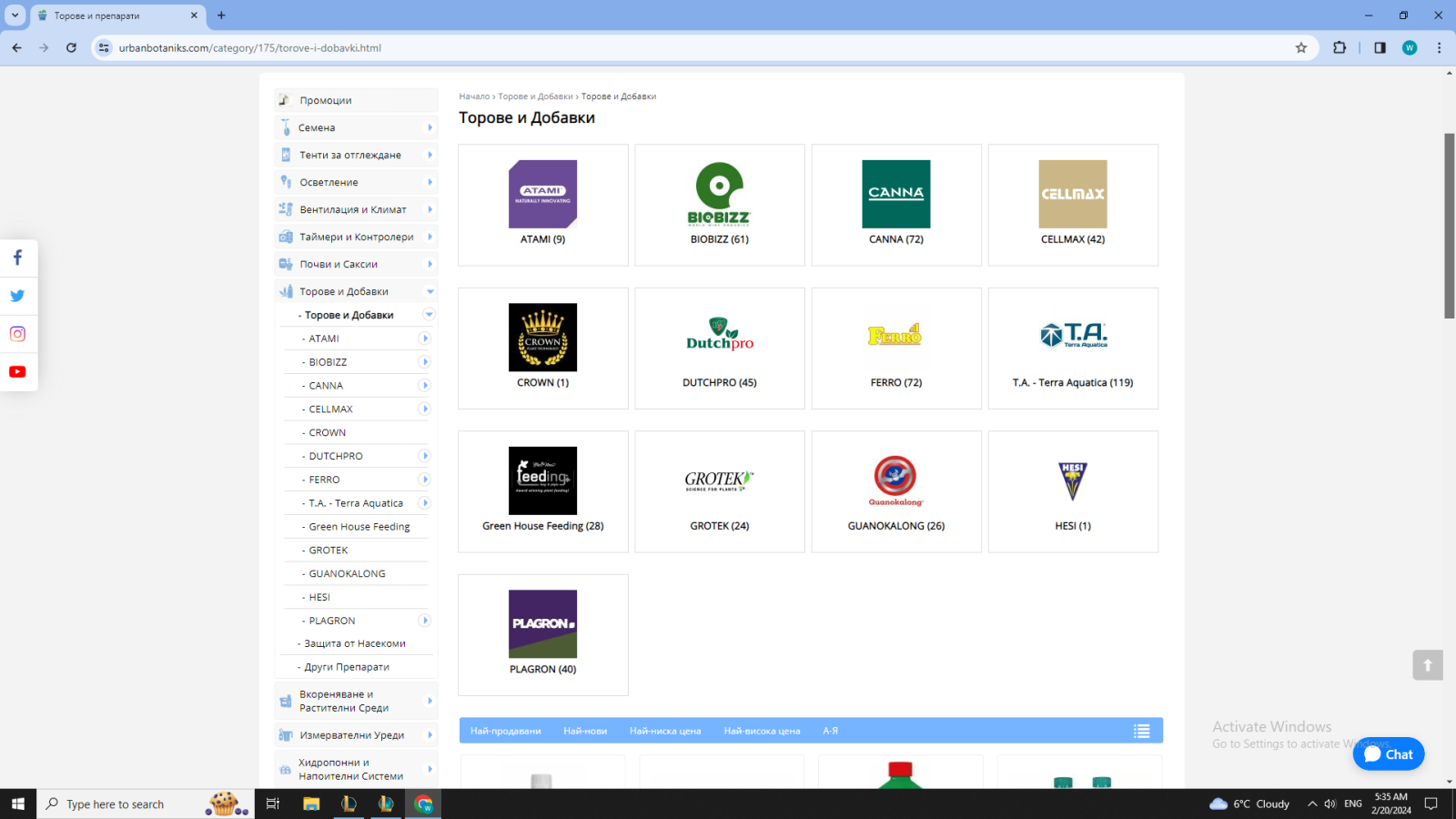Bookmark this page with star icon
The width and height of the screenshot is (1456, 819).
tap(1301, 48)
